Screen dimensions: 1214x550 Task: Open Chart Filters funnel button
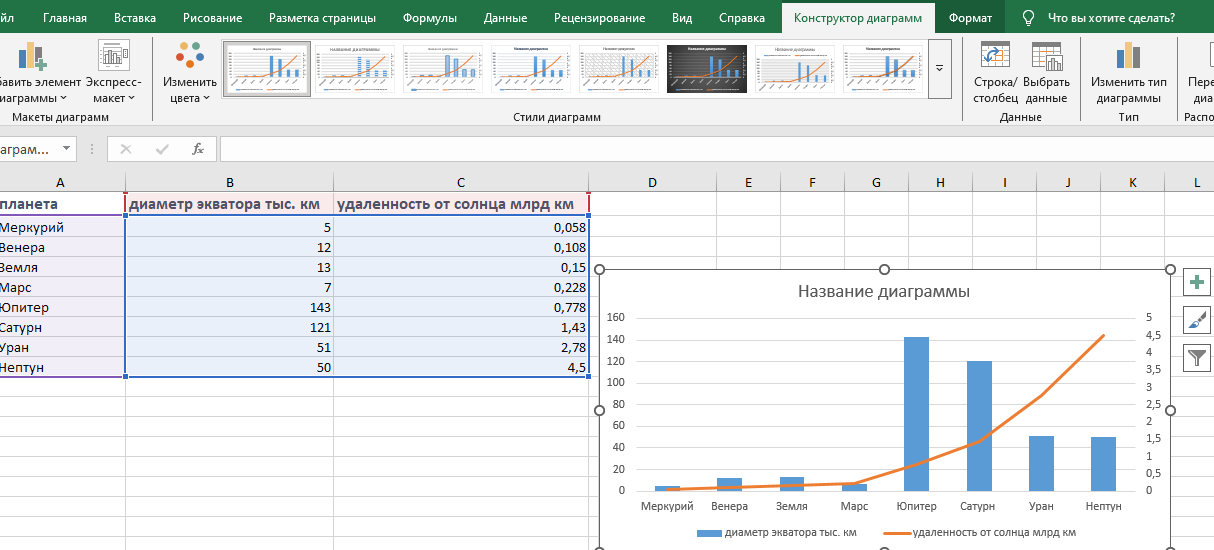click(1196, 358)
